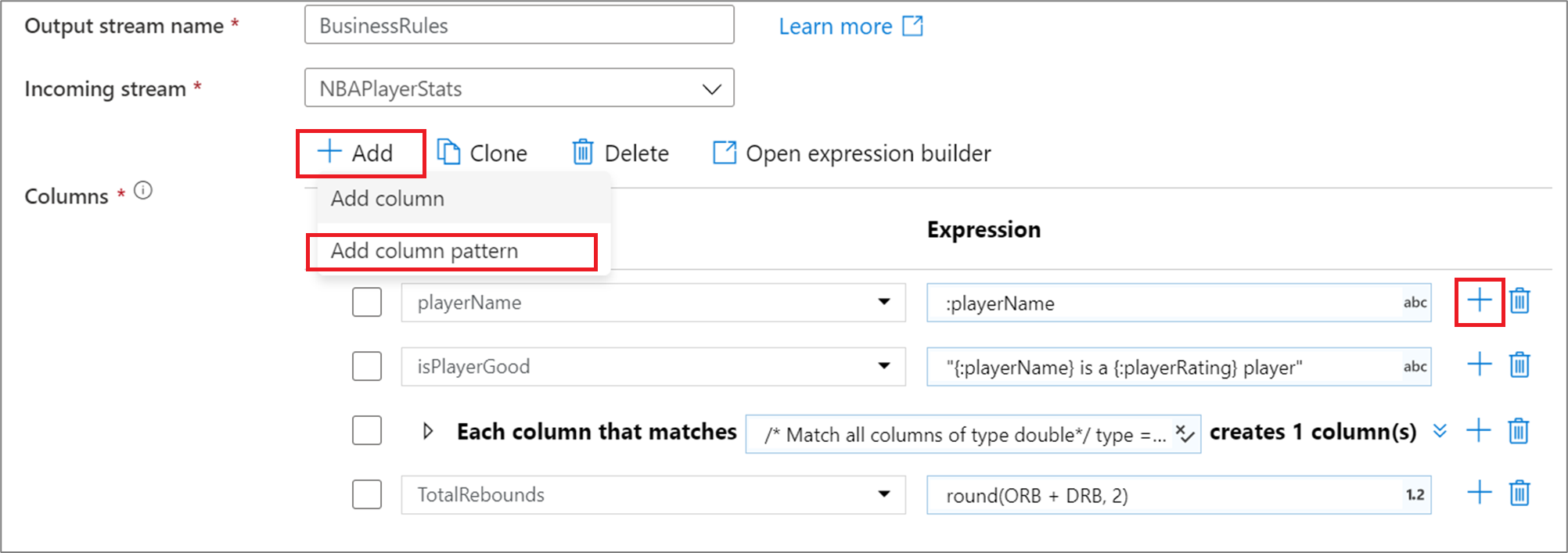Add column after TotalRebounds with plus icon
Viewport: 1568px width, 553px height.
click(1479, 494)
